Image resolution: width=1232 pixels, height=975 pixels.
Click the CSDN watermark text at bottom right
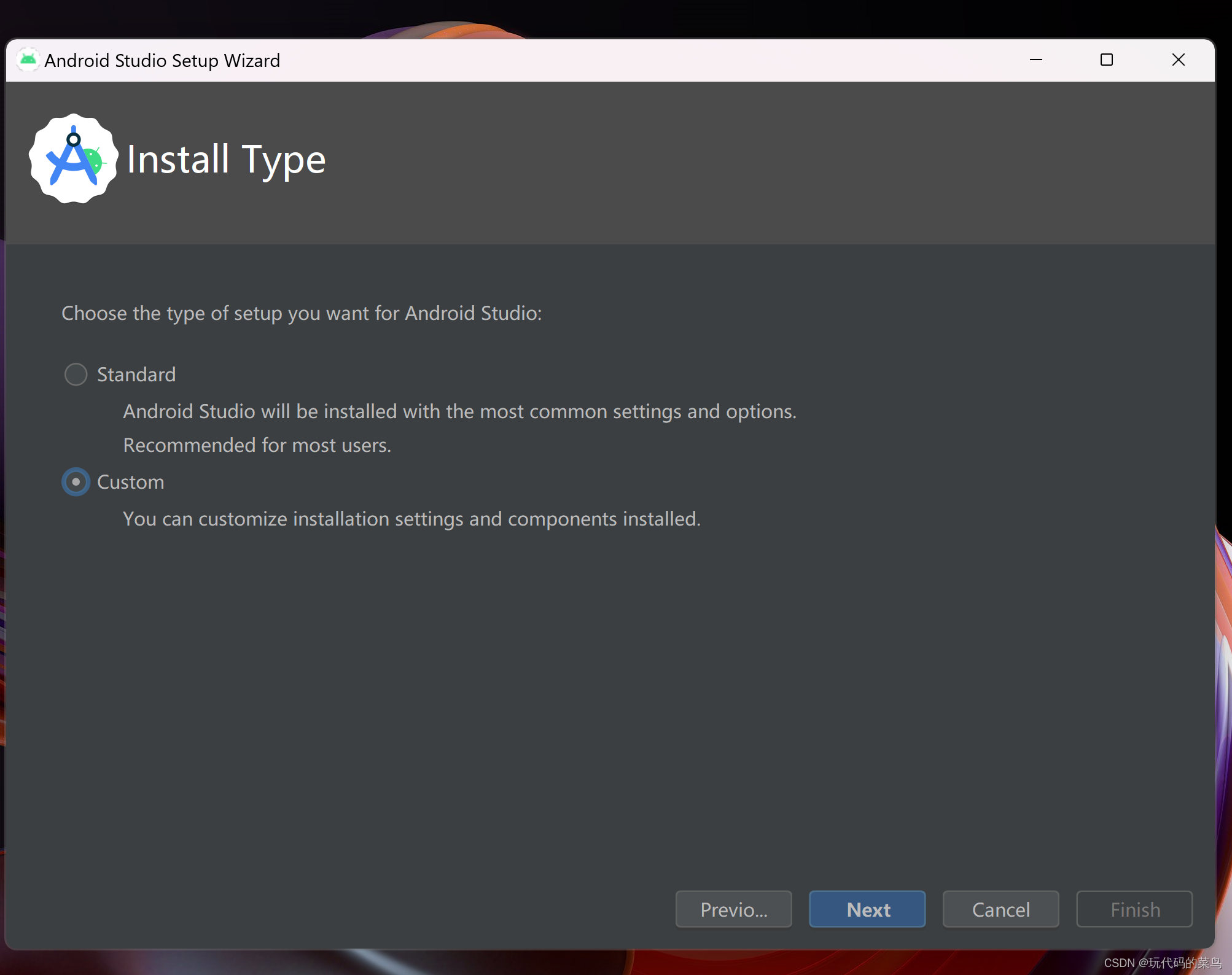(1162, 963)
